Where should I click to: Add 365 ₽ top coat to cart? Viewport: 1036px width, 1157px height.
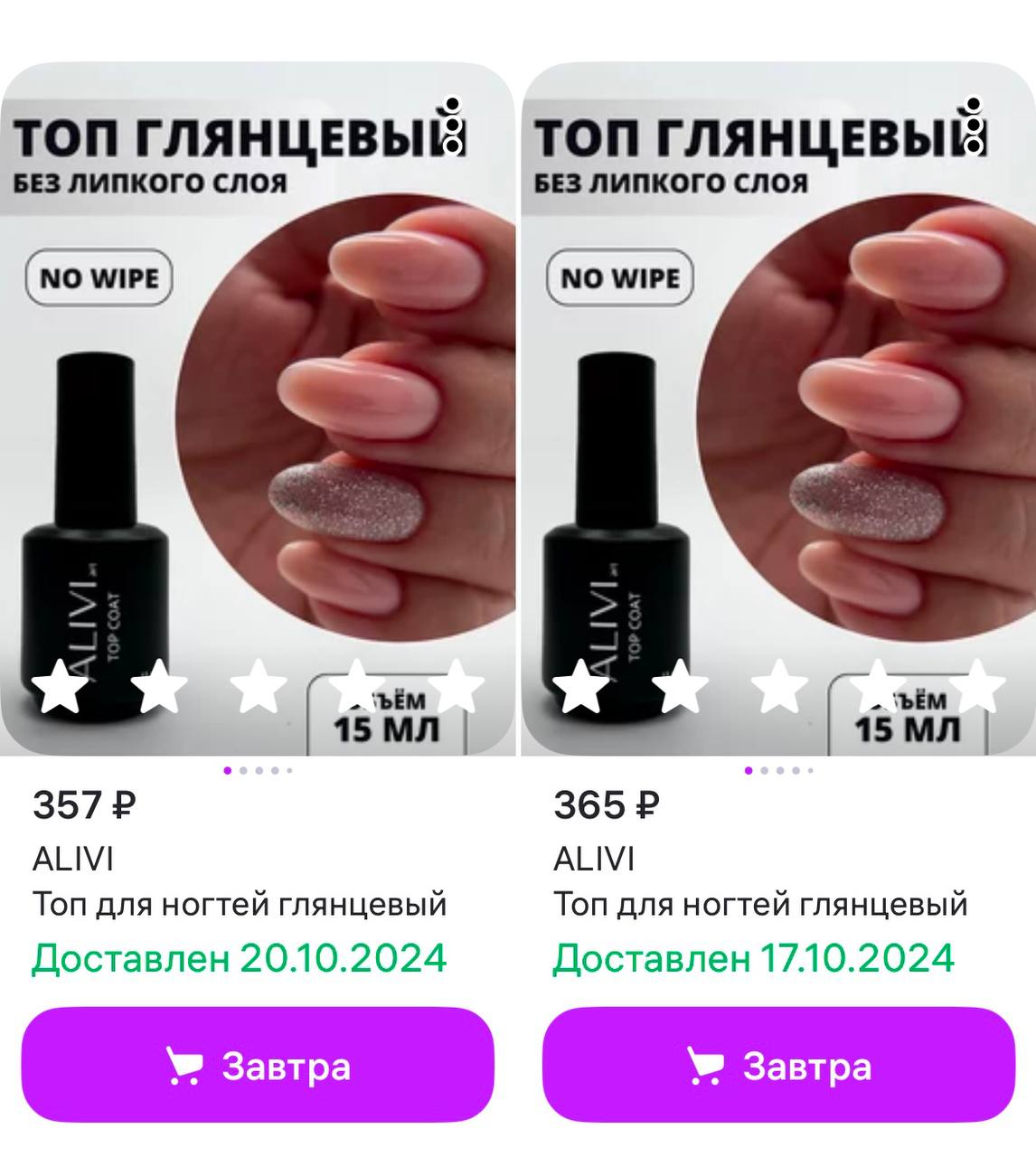[x=778, y=1066]
